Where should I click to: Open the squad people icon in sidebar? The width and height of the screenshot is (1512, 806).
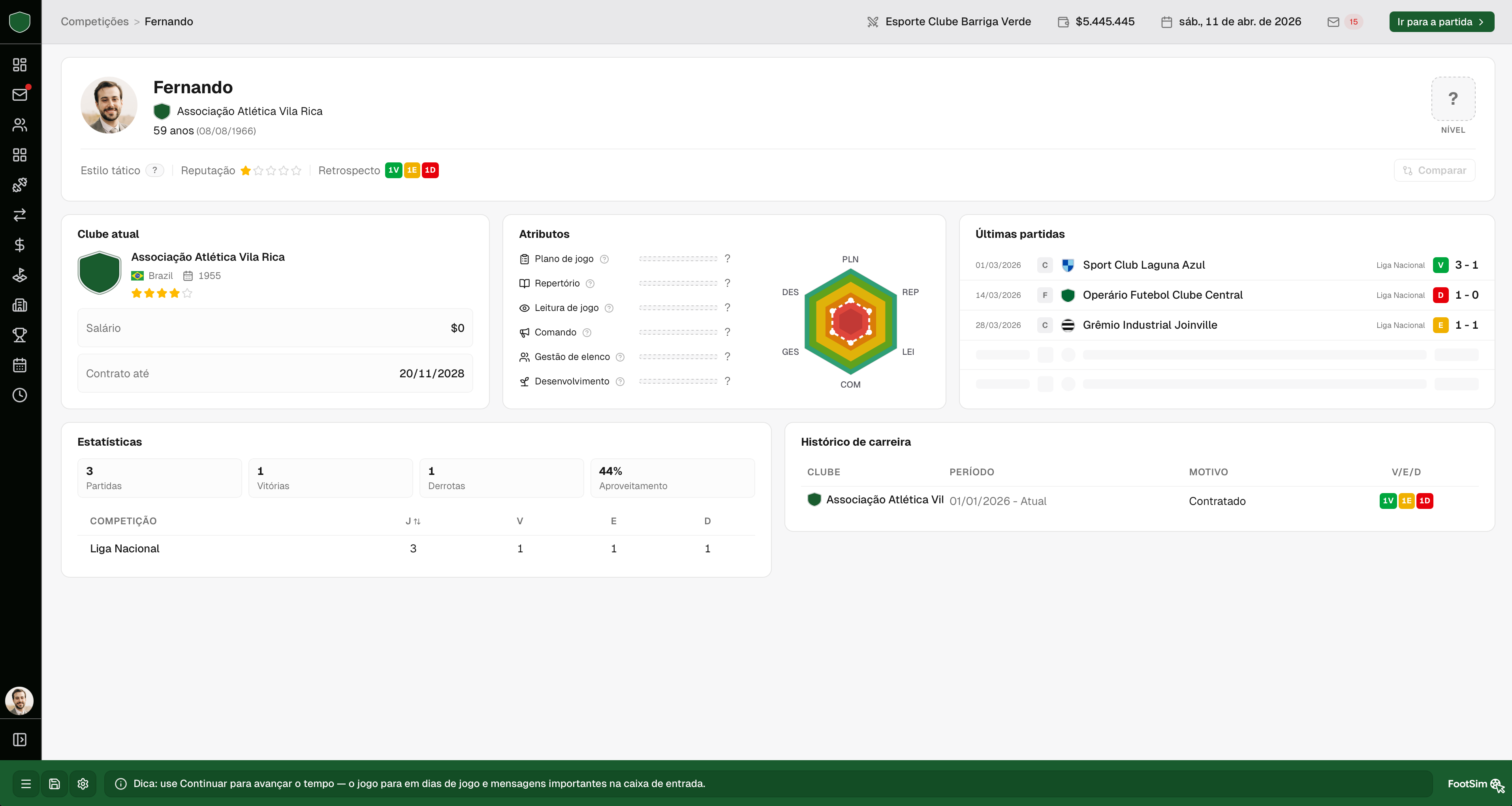point(20,124)
